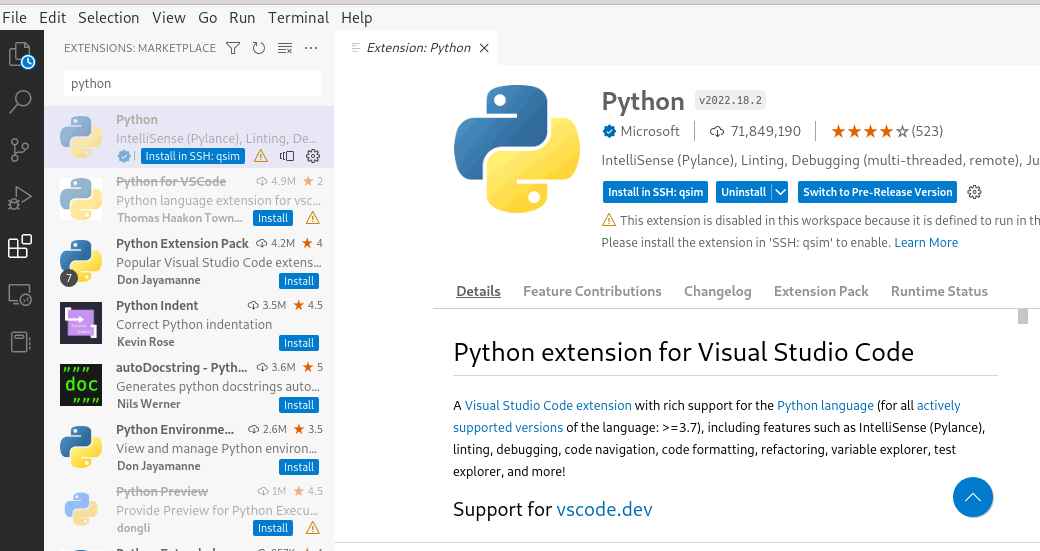Screen dimensions: 1040x551
Task: Click the download count 71,849,190
Action: point(755,131)
